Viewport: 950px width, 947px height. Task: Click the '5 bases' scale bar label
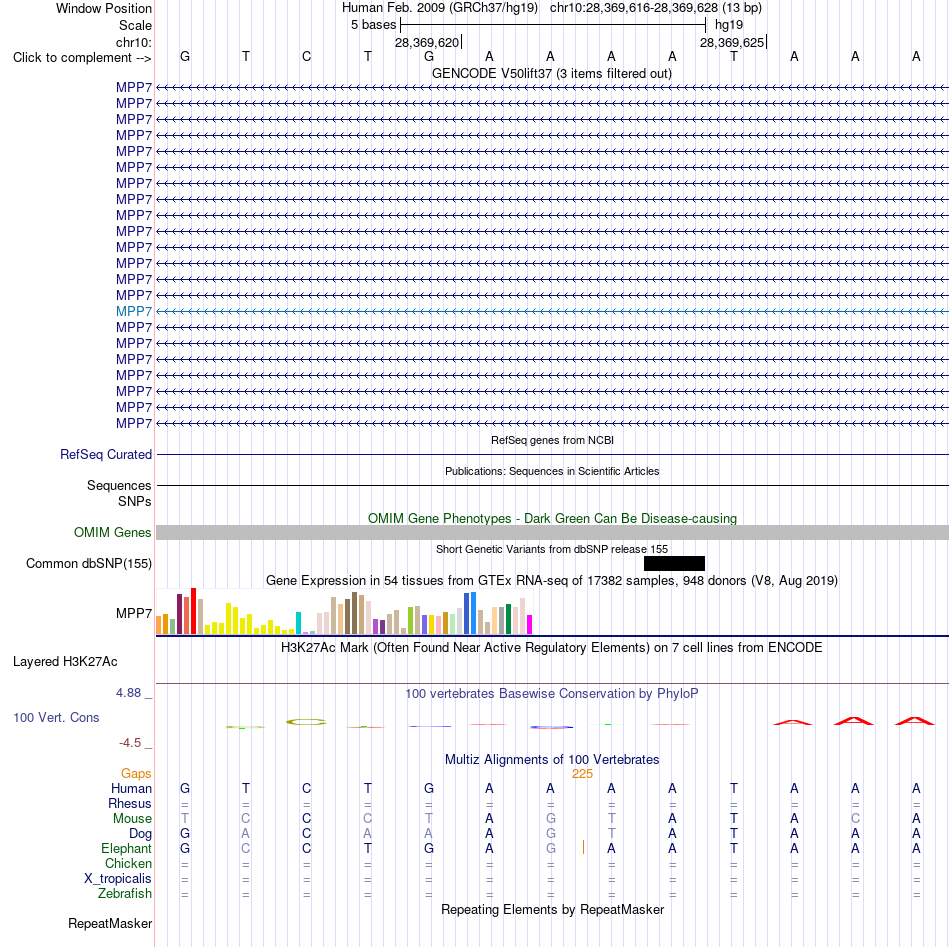pyautogui.click(x=373, y=25)
